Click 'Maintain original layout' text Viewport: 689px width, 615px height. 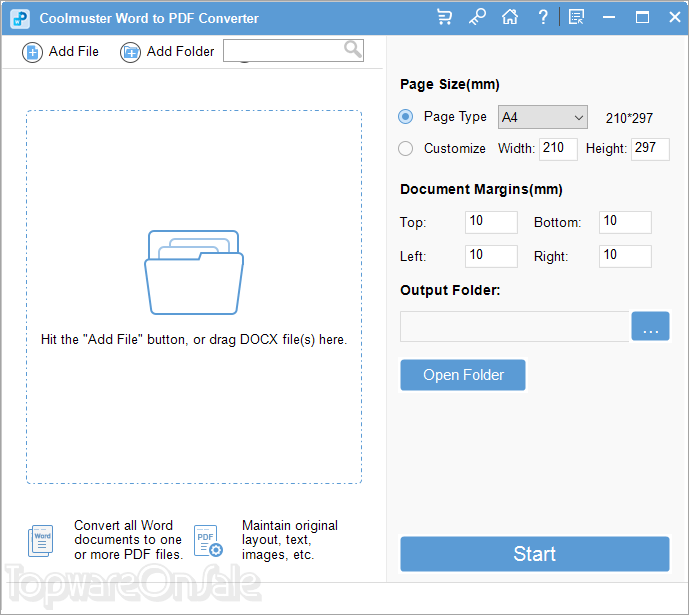[x=290, y=540]
